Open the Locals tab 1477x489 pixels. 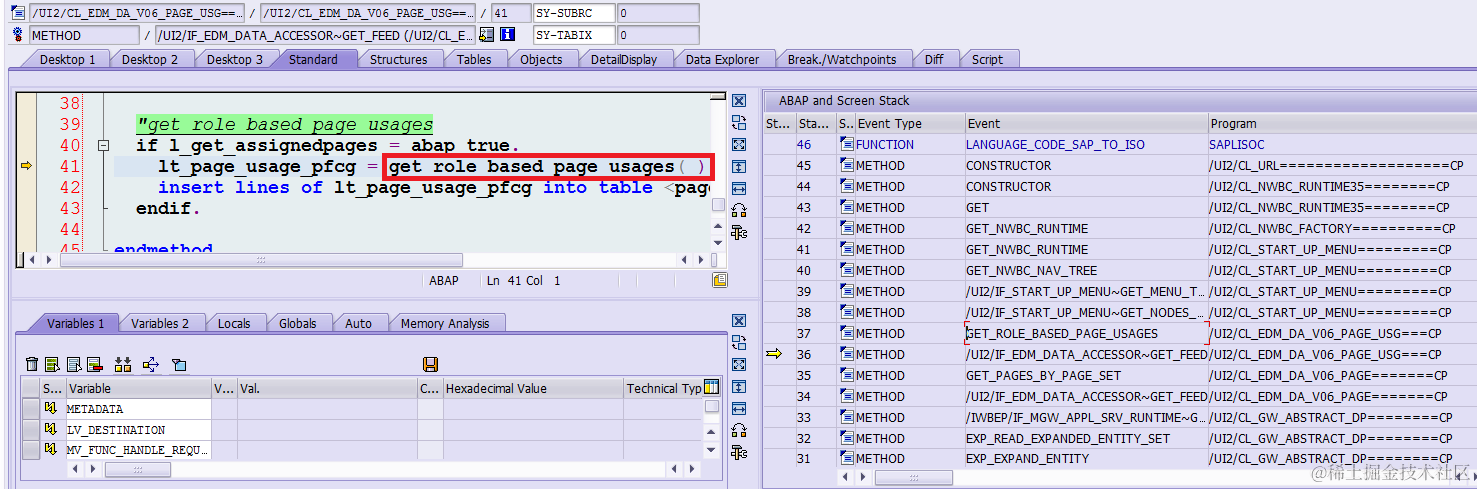[x=234, y=324]
